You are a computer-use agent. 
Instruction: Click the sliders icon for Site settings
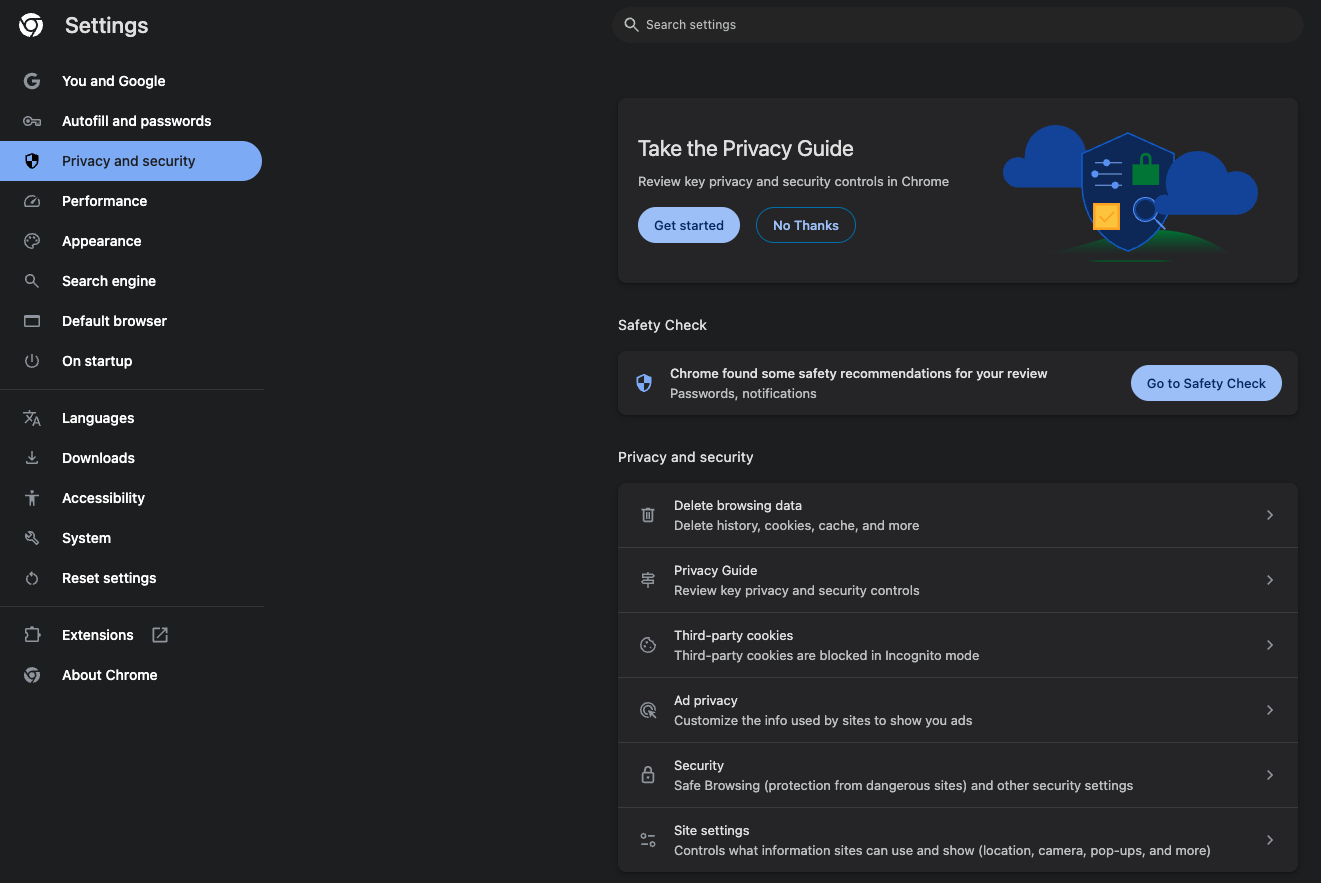[x=648, y=840]
